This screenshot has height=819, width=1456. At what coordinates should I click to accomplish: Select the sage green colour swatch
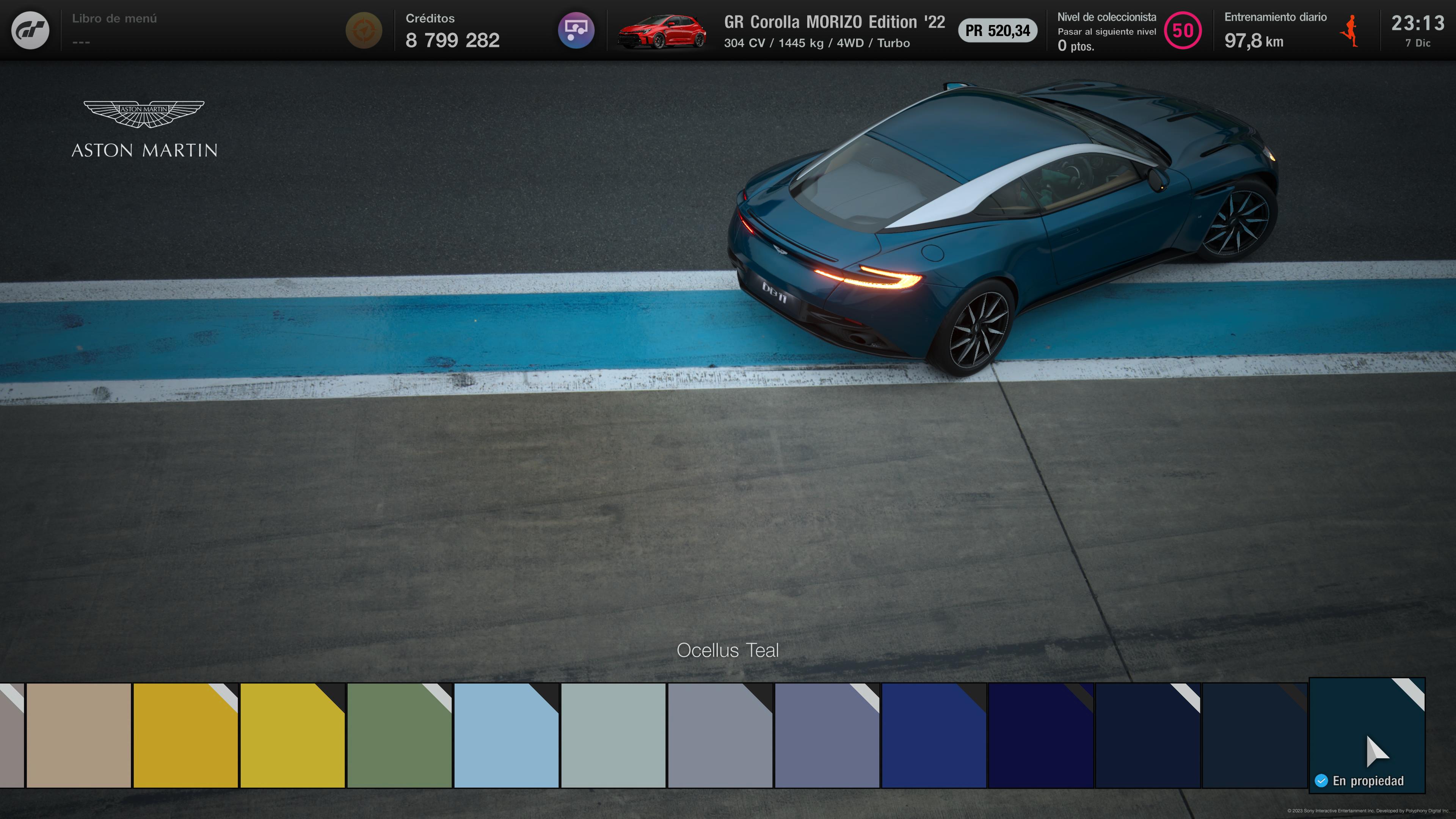(399, 735)
